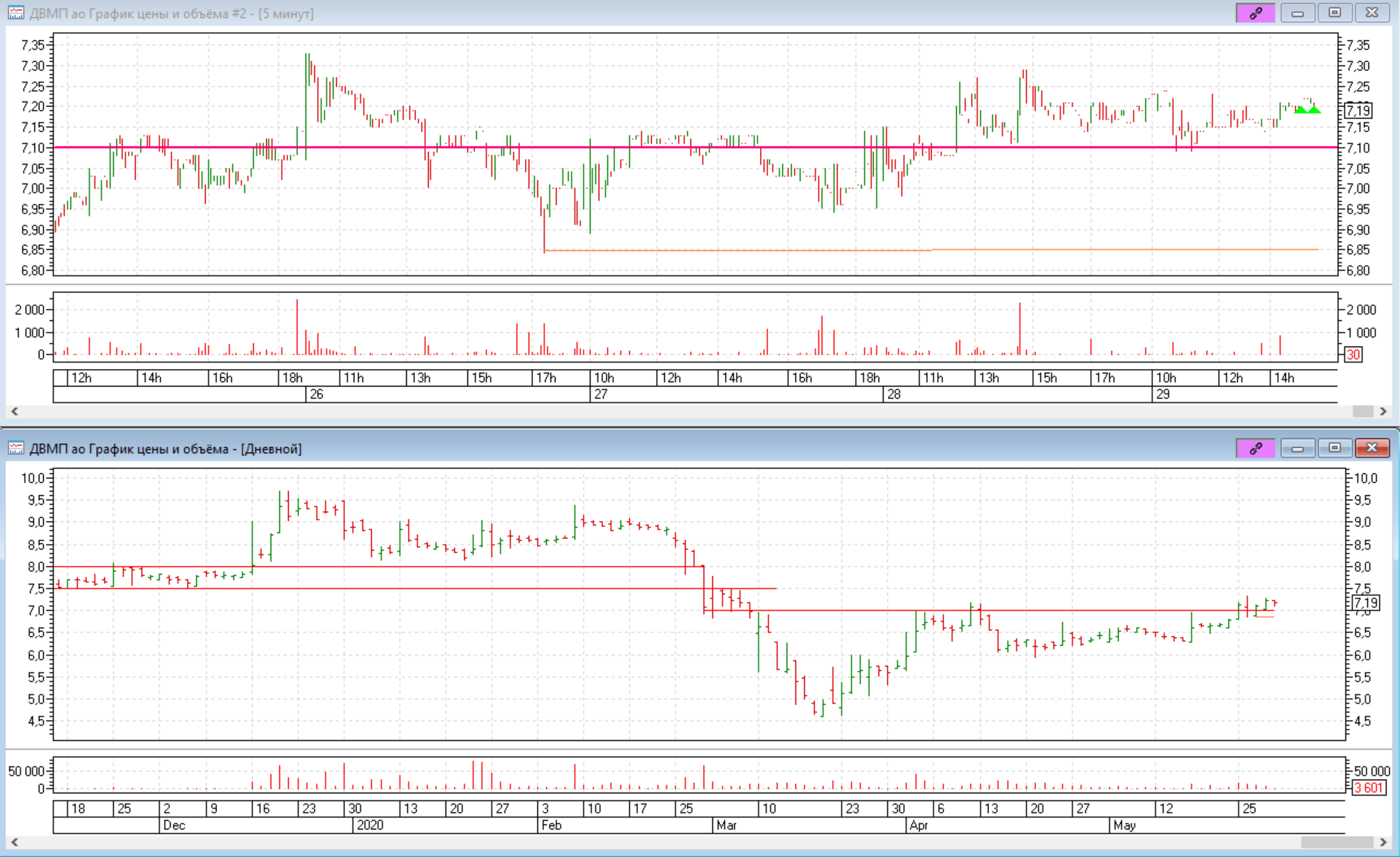Click the volume value 30 label
Image resolution: width=1400 pixels, height=857 pixels.
coord(1353,355)
